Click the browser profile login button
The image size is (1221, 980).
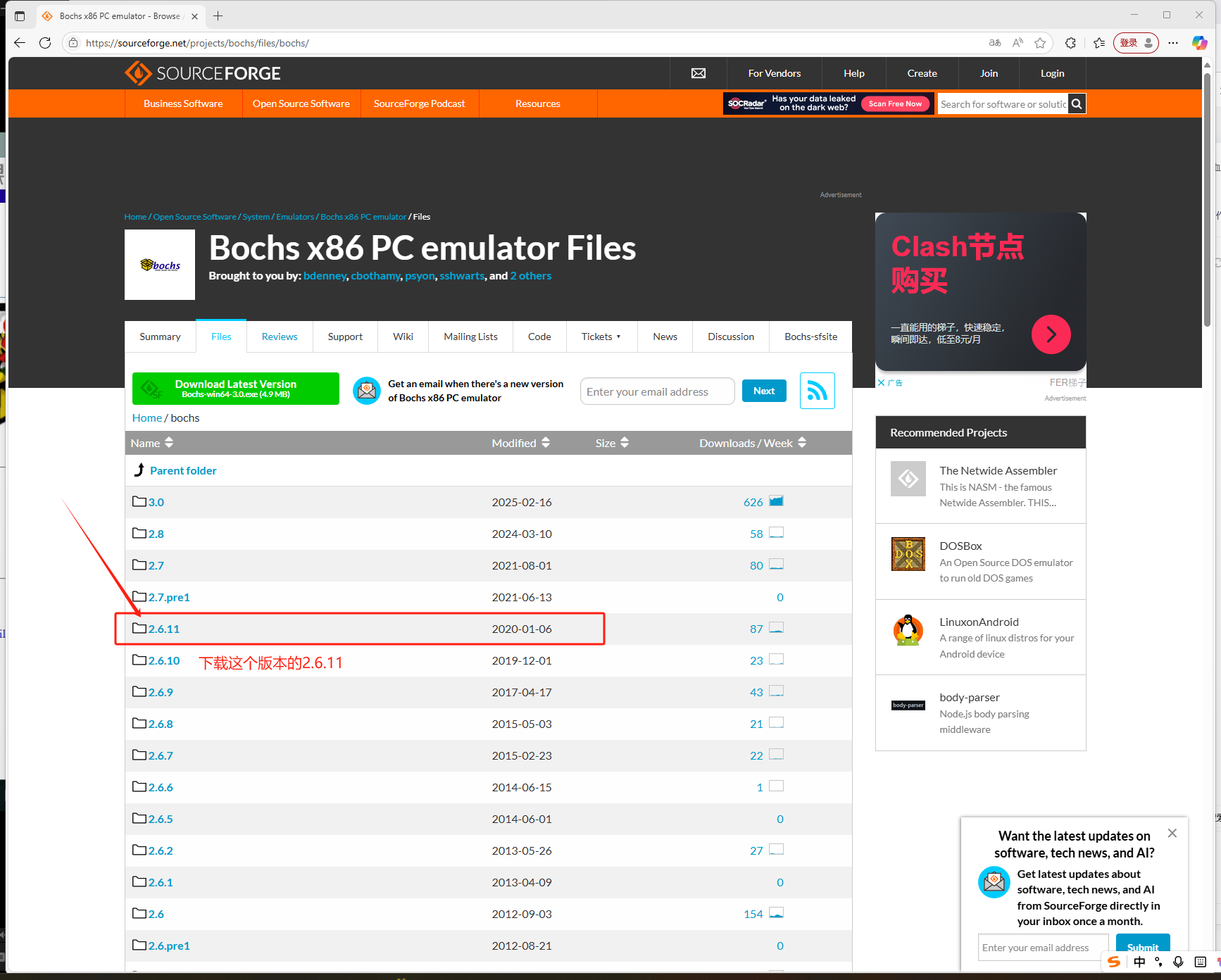pyautogui.click(x=1136, y=43)
